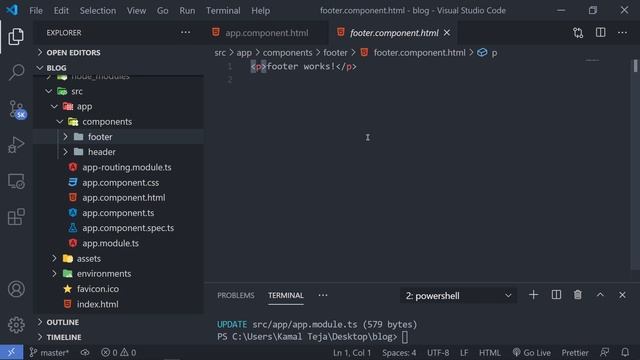Click the remote window indicator in status bar
Image resolution: width=640 pixels, height=360 pixels.
(11, 352)
